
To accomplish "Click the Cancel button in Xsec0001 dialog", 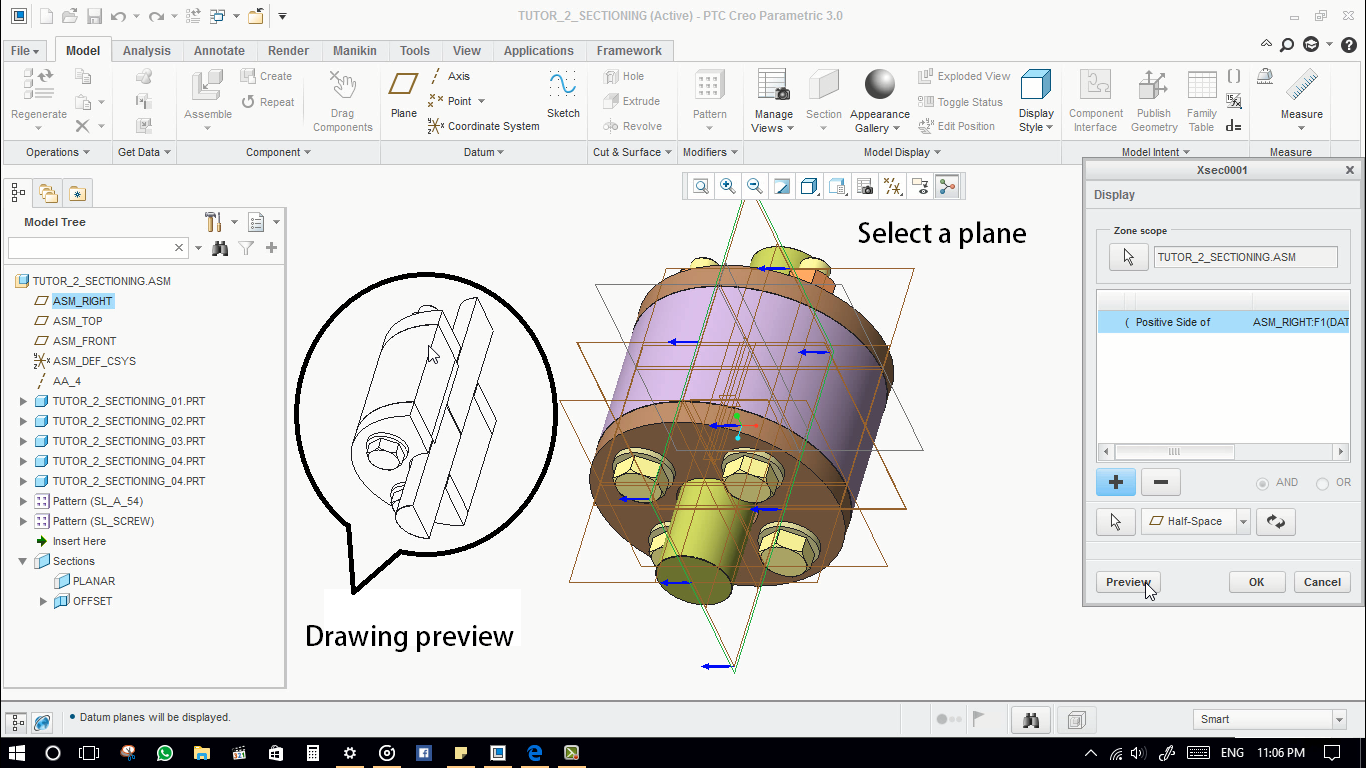I will coord(1322,582).
